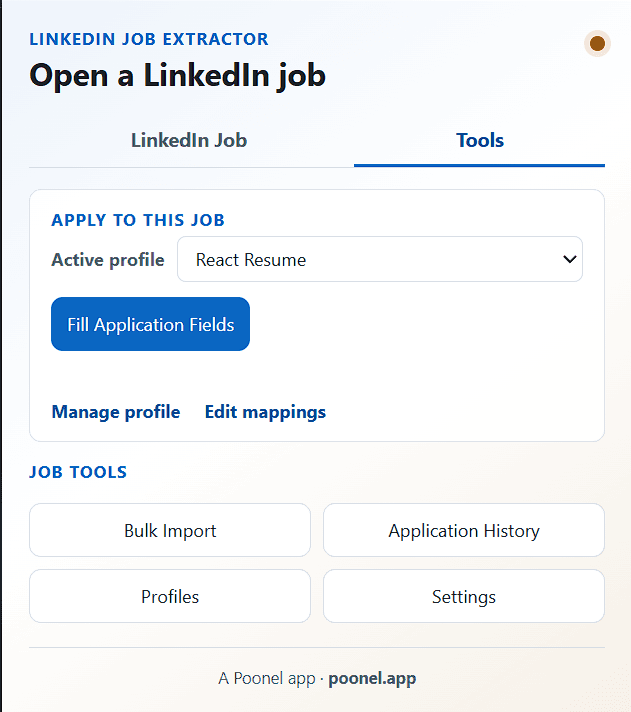631x712 pixels.
Task: Select the Tools tab
Action: [x=479, y=140]
